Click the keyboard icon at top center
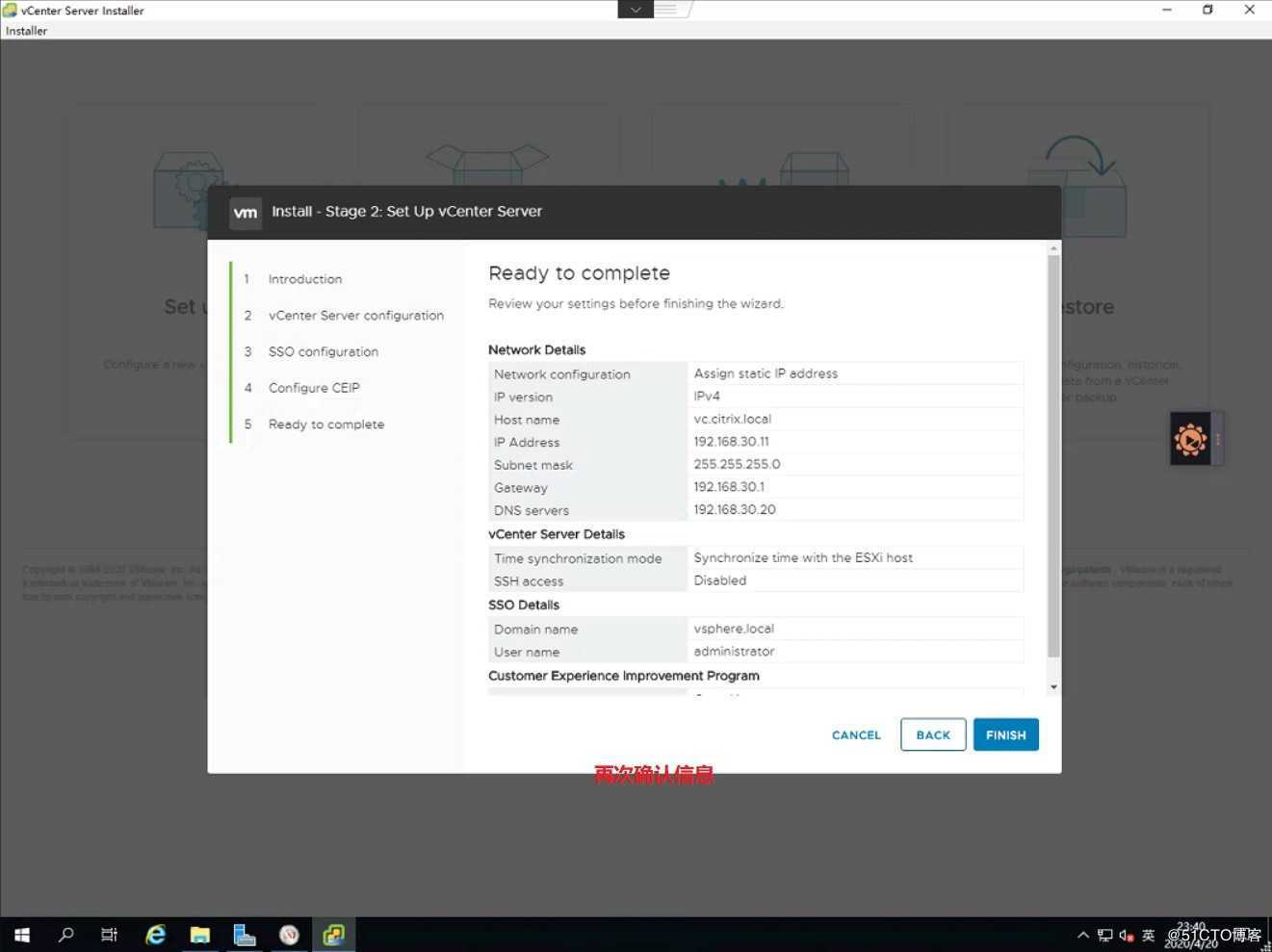1272x952 pixels. (666, 10)
